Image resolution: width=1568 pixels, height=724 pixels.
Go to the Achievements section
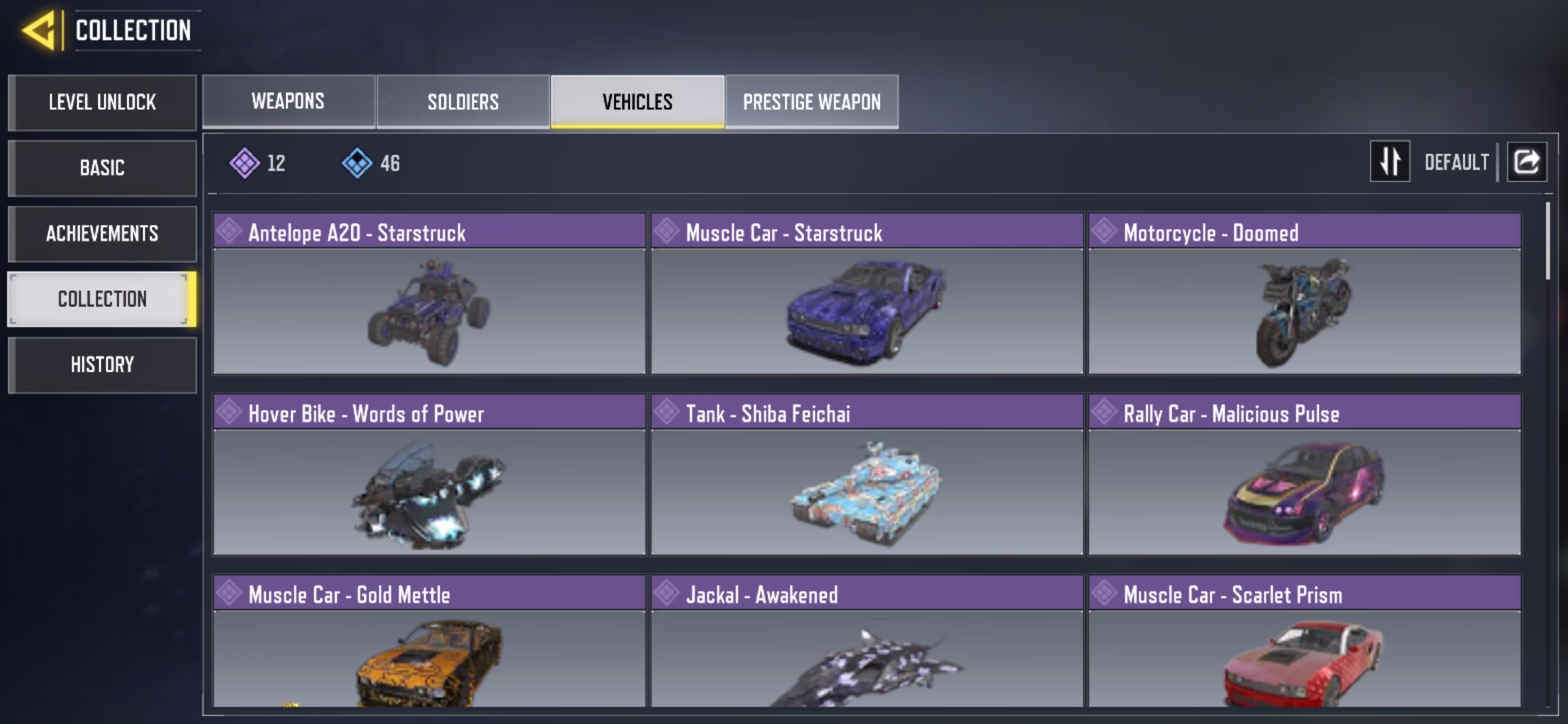coord(103,234)
